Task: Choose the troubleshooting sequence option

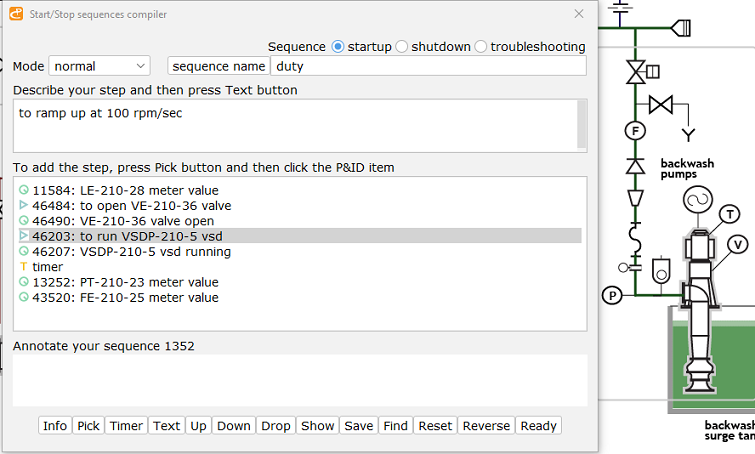Action: 481,47
